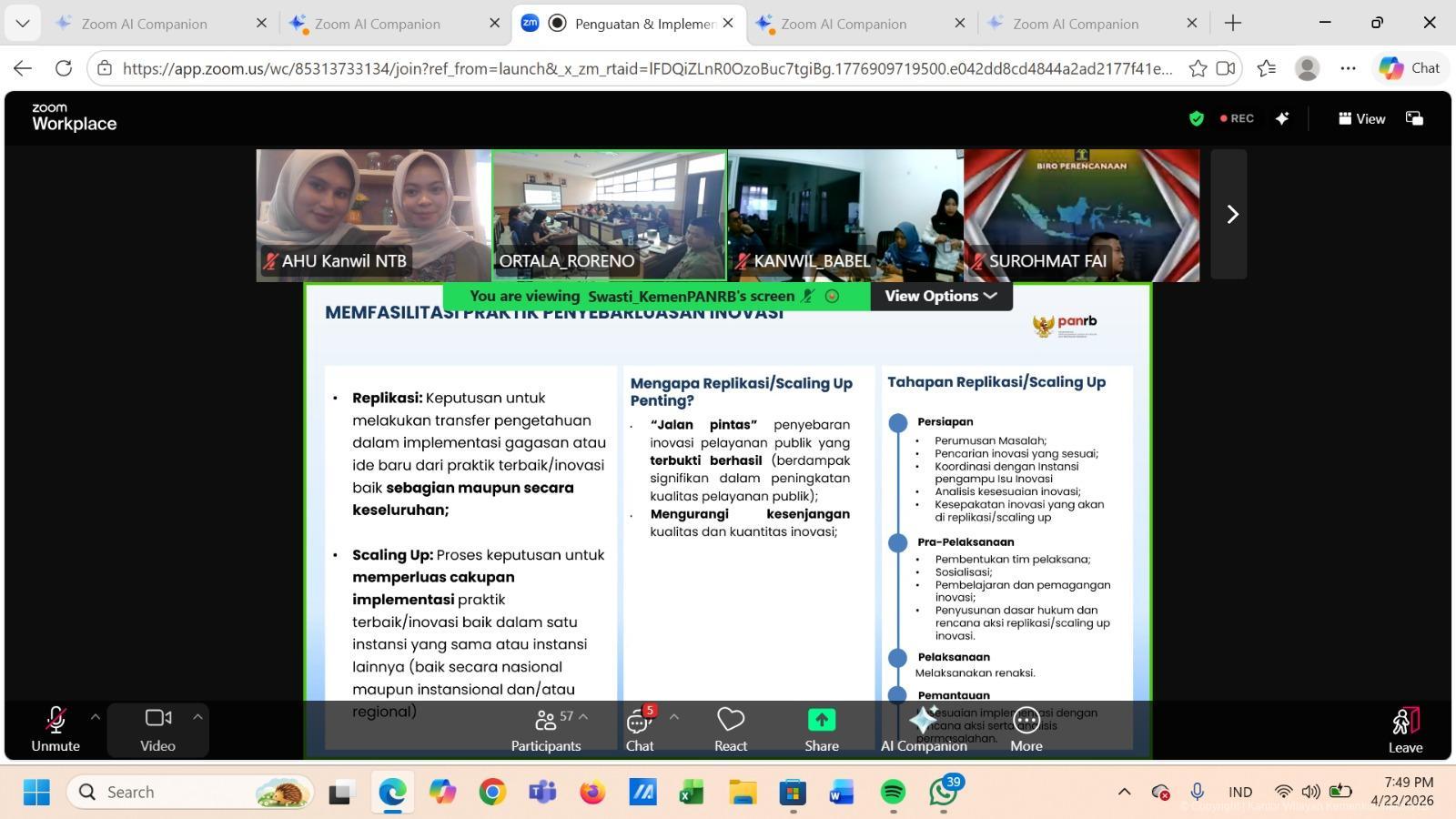
Task: Open Spotify from the Windows taskbar
Action: 893,793
